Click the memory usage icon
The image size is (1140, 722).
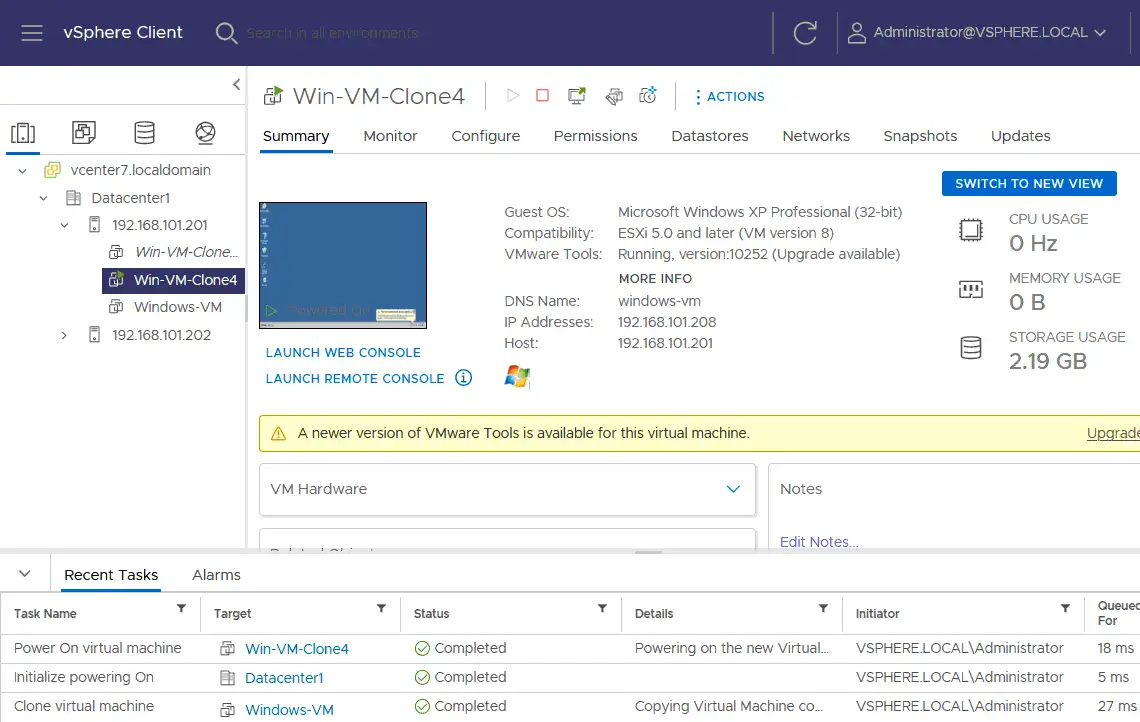tap(971, 289)
